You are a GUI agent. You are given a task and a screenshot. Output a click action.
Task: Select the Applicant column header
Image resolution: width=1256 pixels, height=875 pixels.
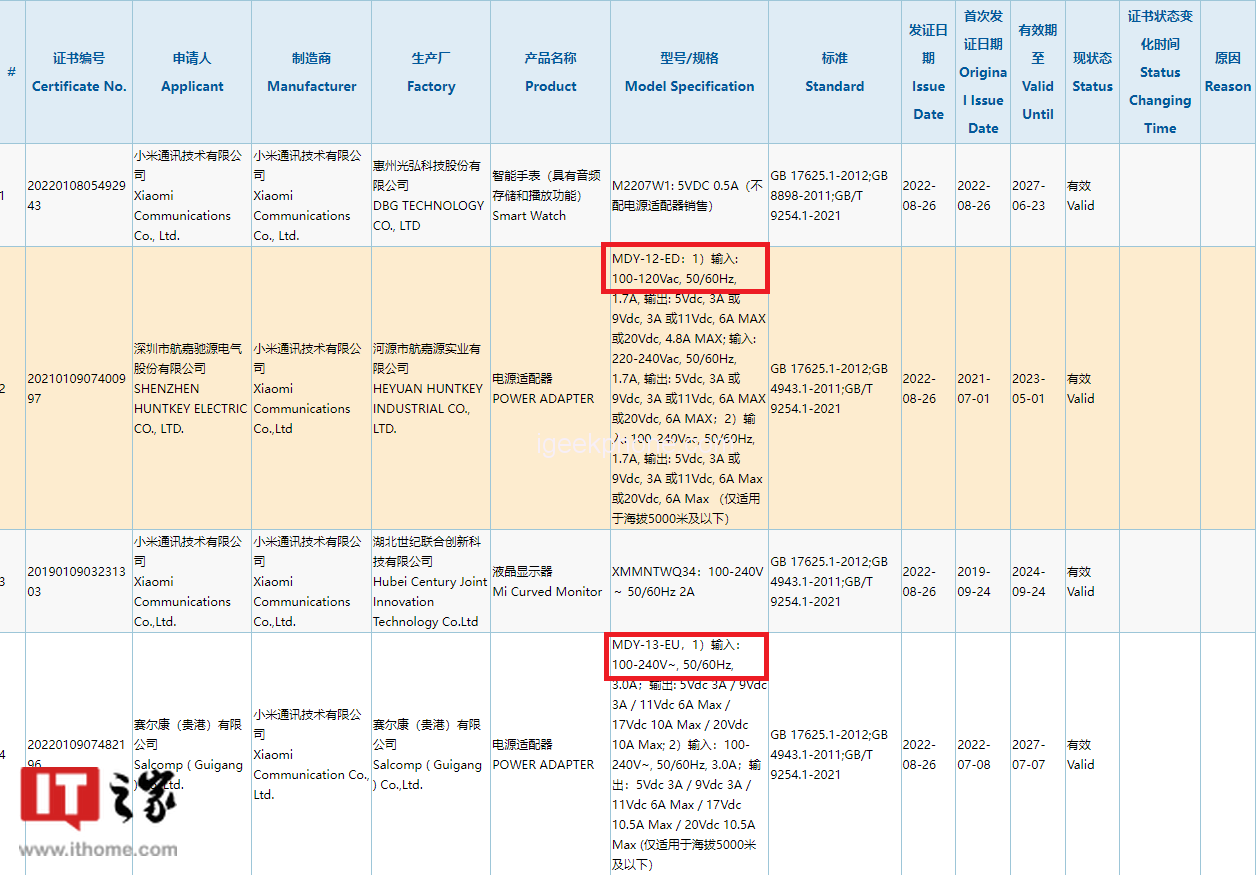(192, 72)
